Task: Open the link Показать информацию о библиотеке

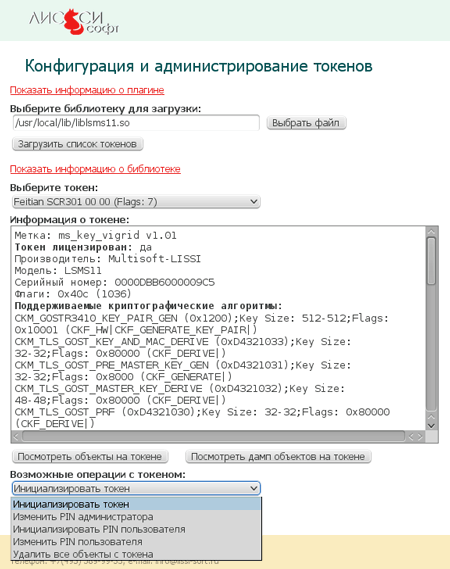Action: [95, 169]
